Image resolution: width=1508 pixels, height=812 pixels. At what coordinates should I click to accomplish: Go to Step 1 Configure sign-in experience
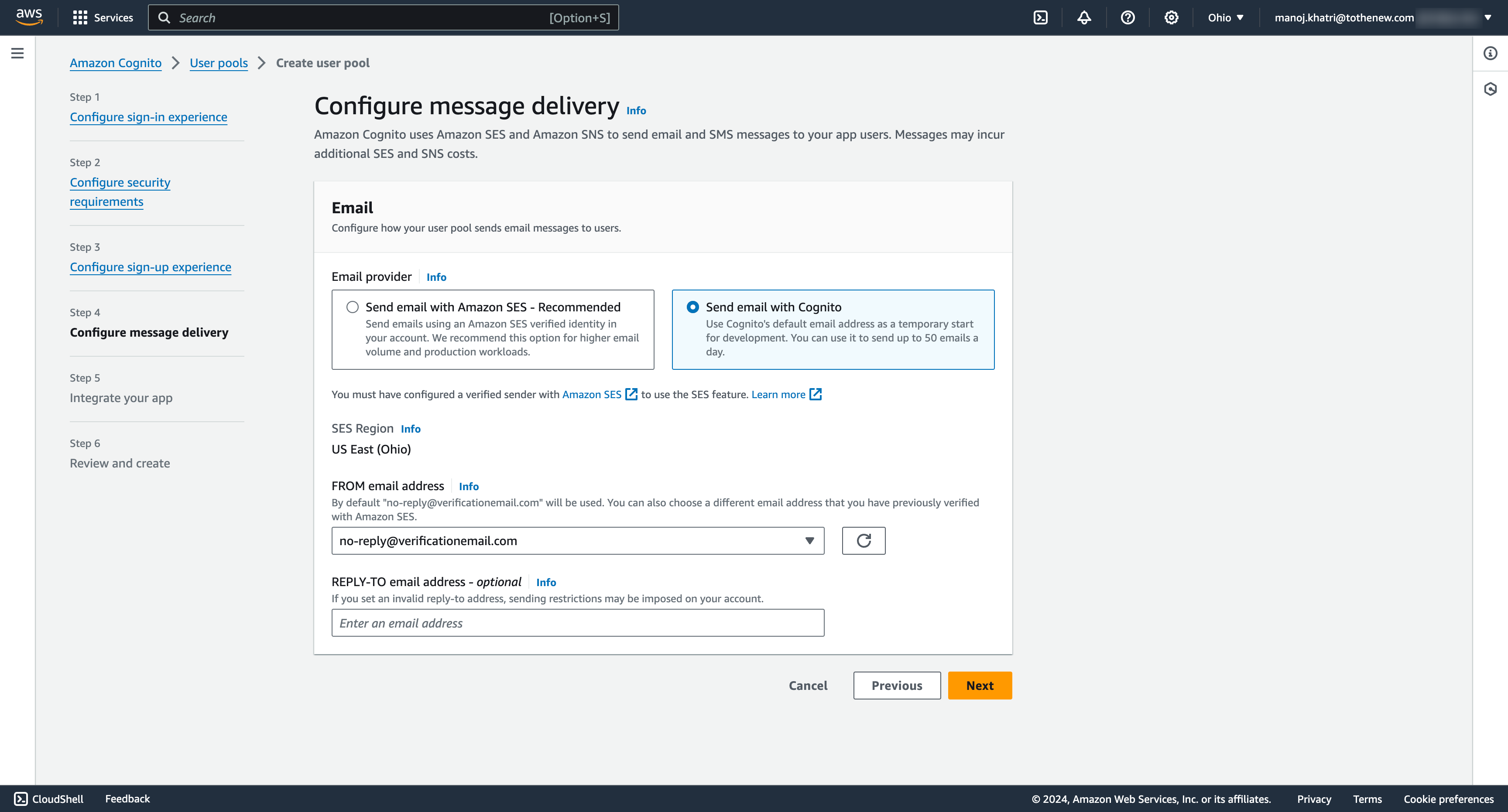pos(148,117)
